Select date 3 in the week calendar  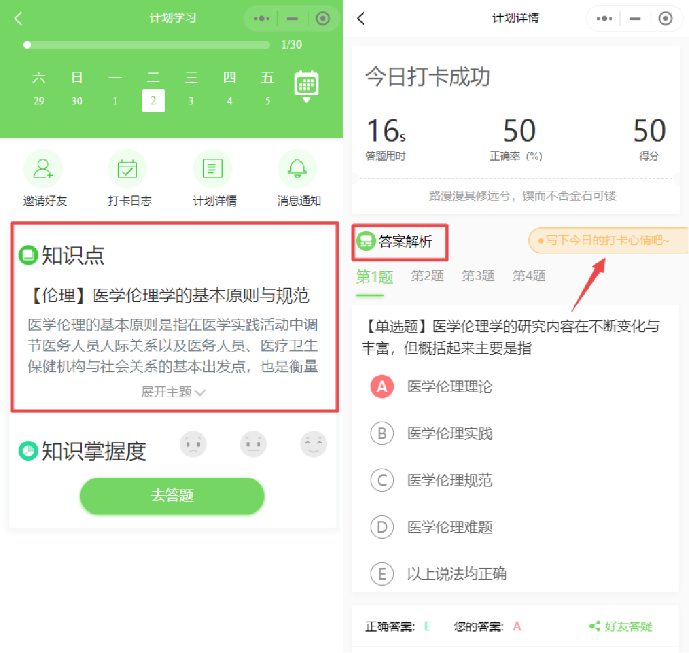click(191, 100)
